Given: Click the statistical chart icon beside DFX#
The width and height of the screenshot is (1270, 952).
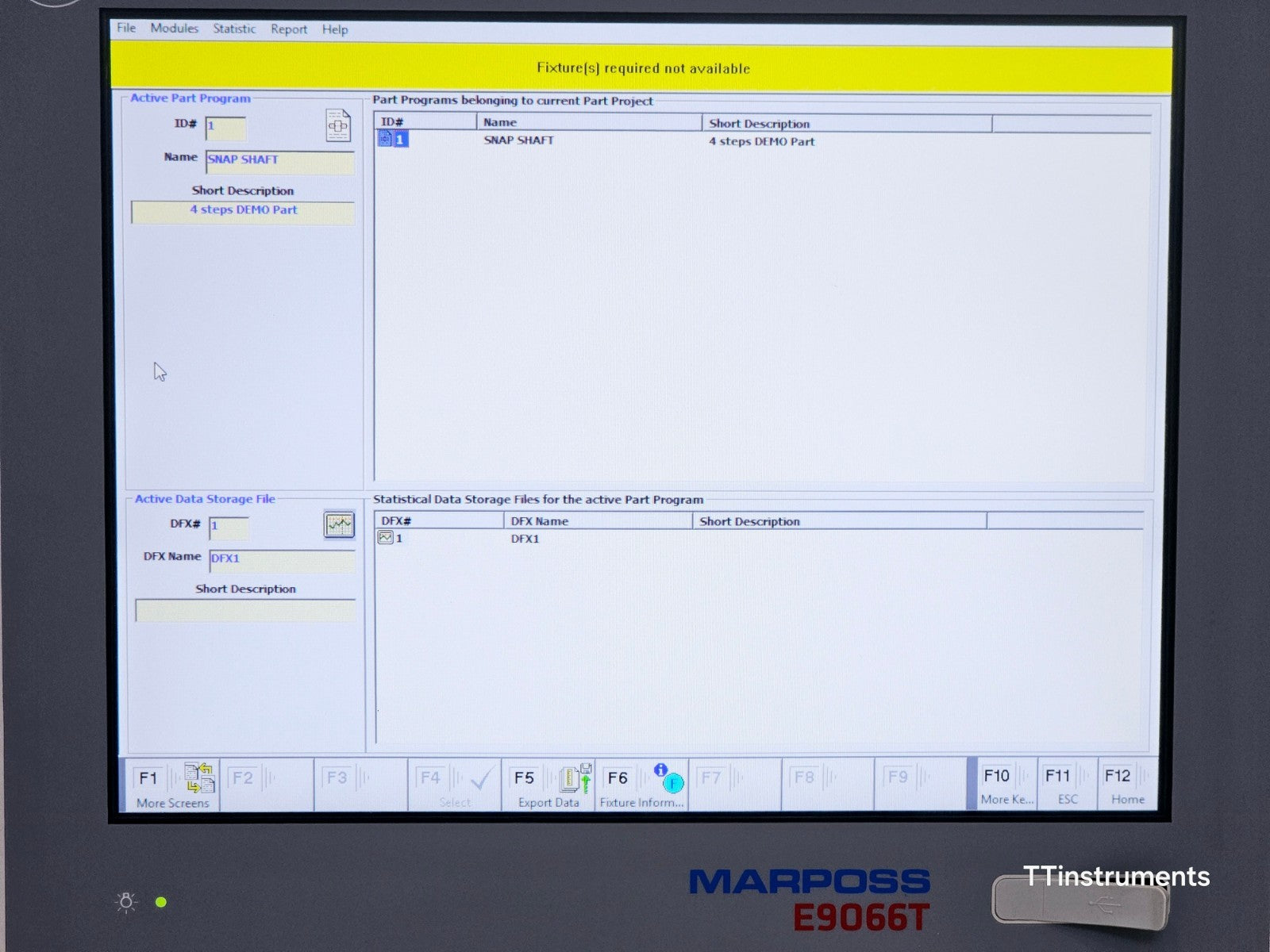Looking at the screenshot, I should 339,526.
